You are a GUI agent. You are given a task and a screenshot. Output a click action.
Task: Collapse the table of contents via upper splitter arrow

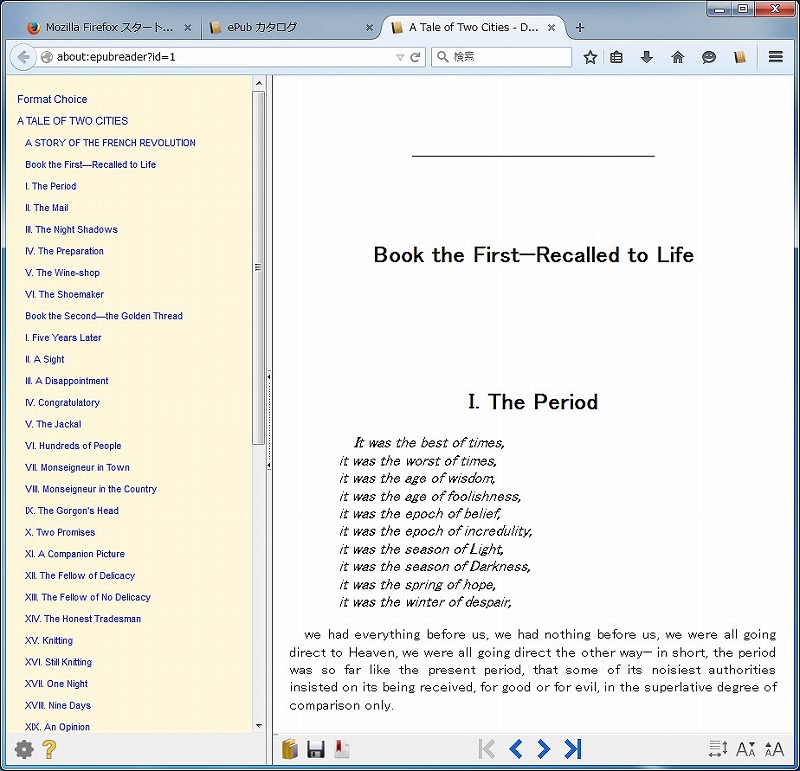[269, 377]
